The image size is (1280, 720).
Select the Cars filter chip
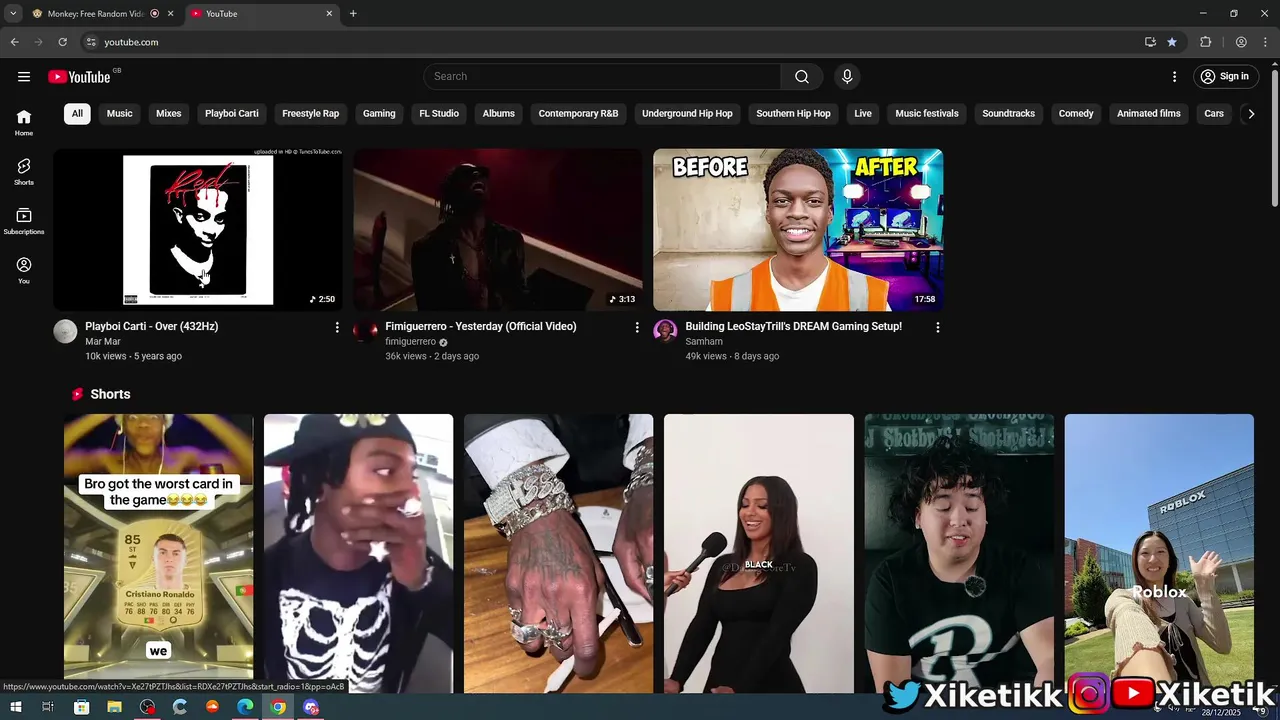[1214, 114]
